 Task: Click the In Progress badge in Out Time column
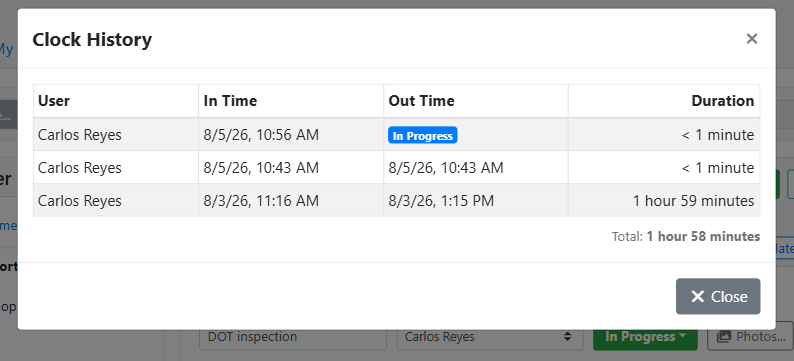point(423,136)
